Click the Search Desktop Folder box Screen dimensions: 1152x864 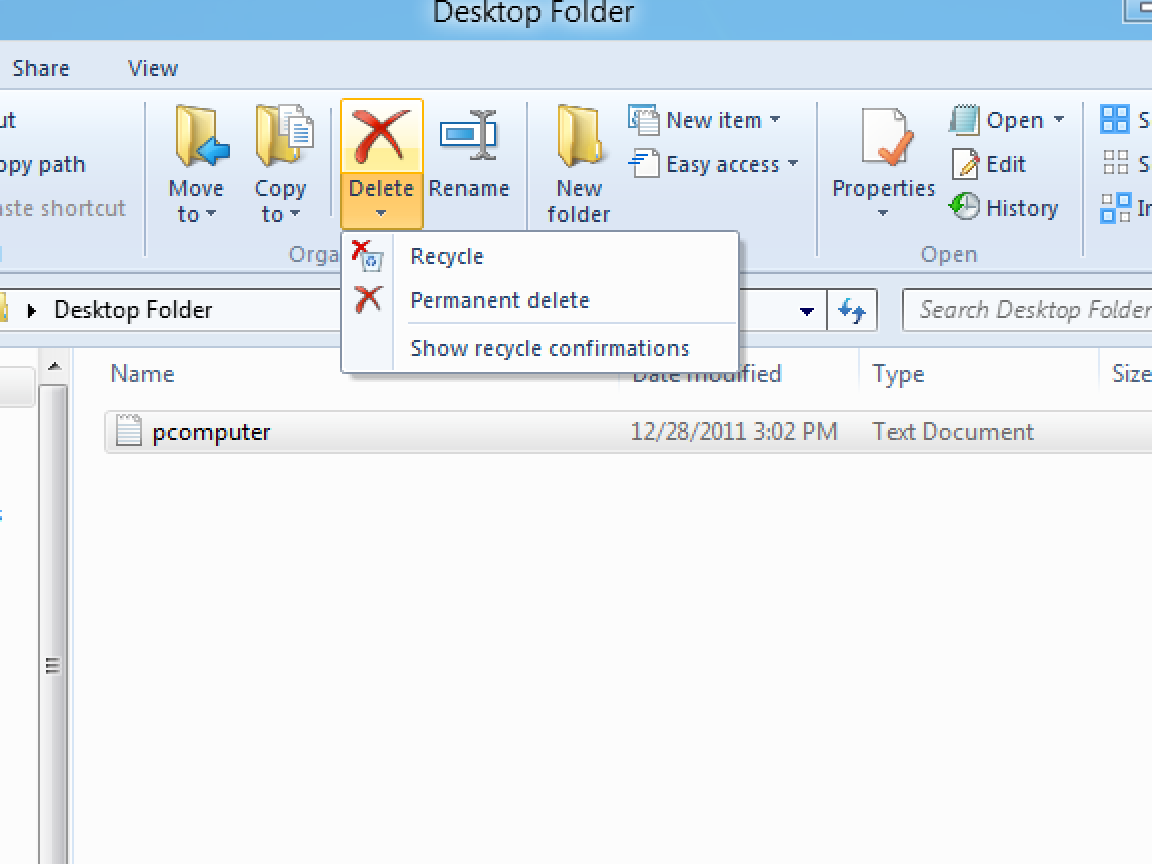[x=1027, y=310]
